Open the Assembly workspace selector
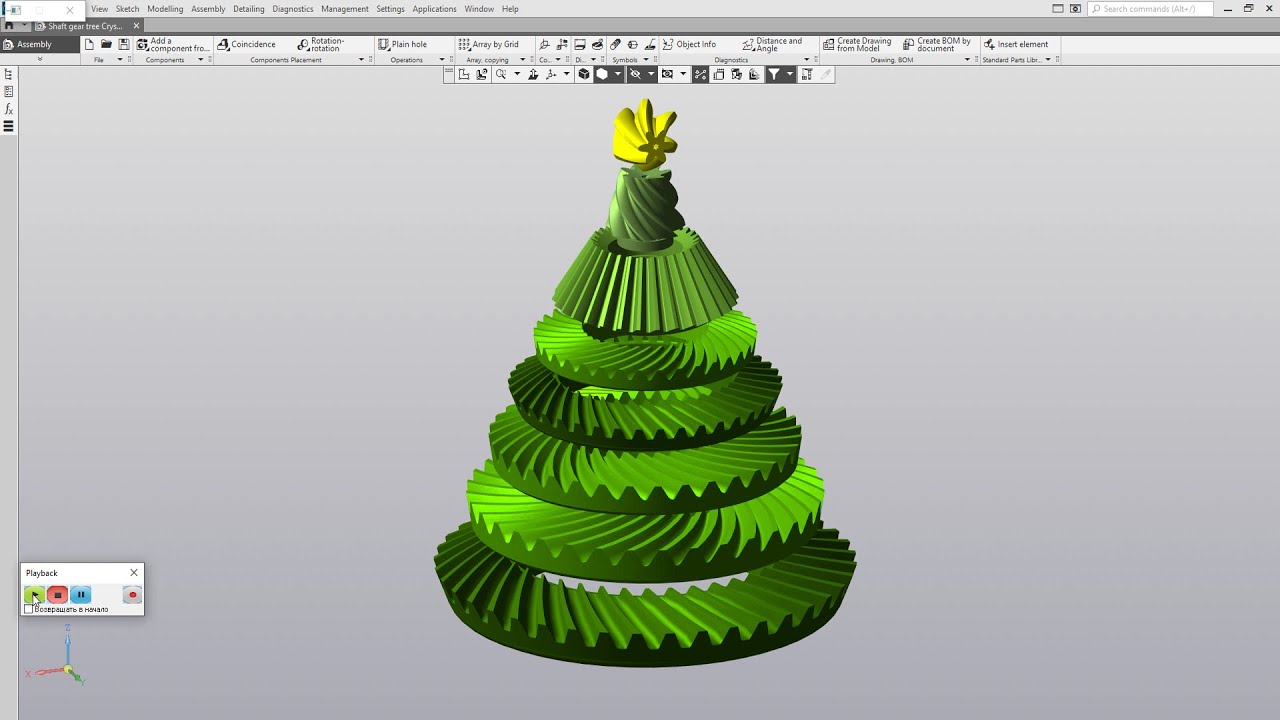Screen dimensions: 1280x720 tap(40, 44)
